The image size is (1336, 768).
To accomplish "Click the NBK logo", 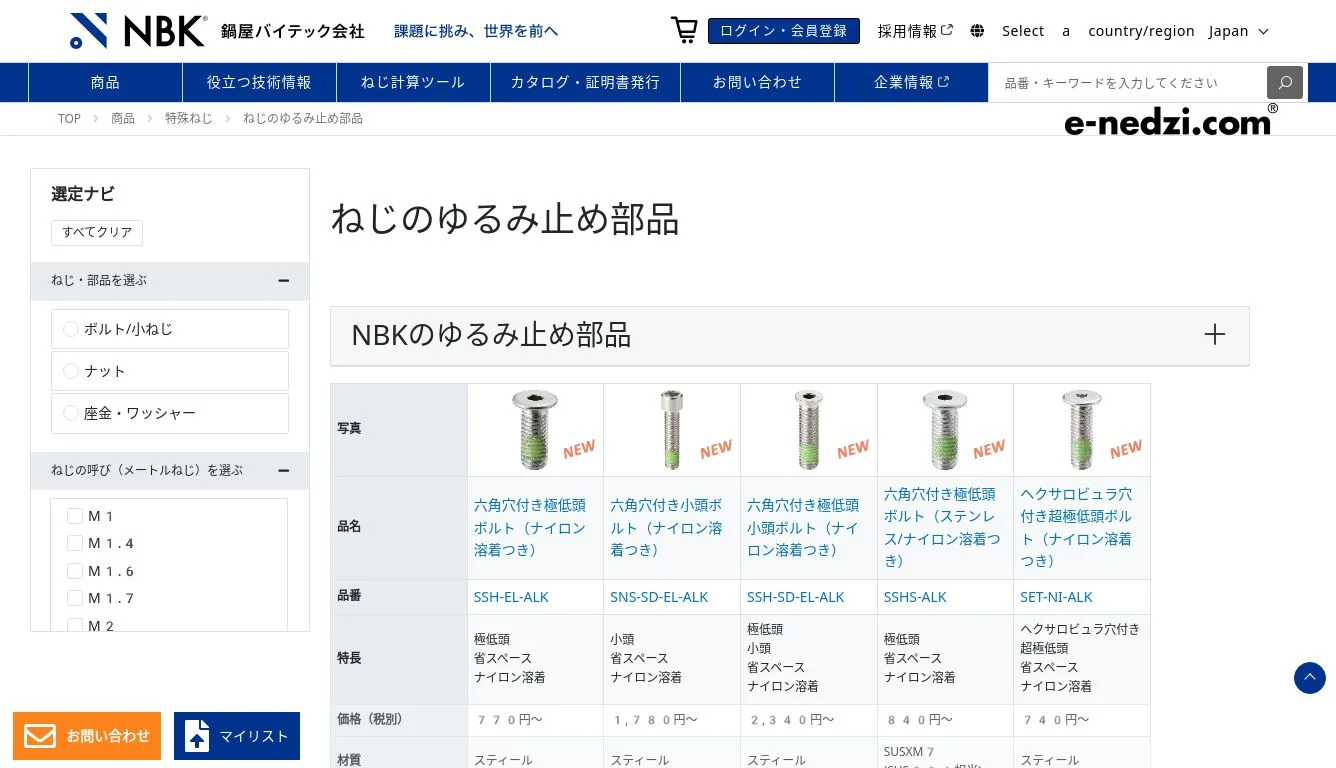I will click(138, 30).
